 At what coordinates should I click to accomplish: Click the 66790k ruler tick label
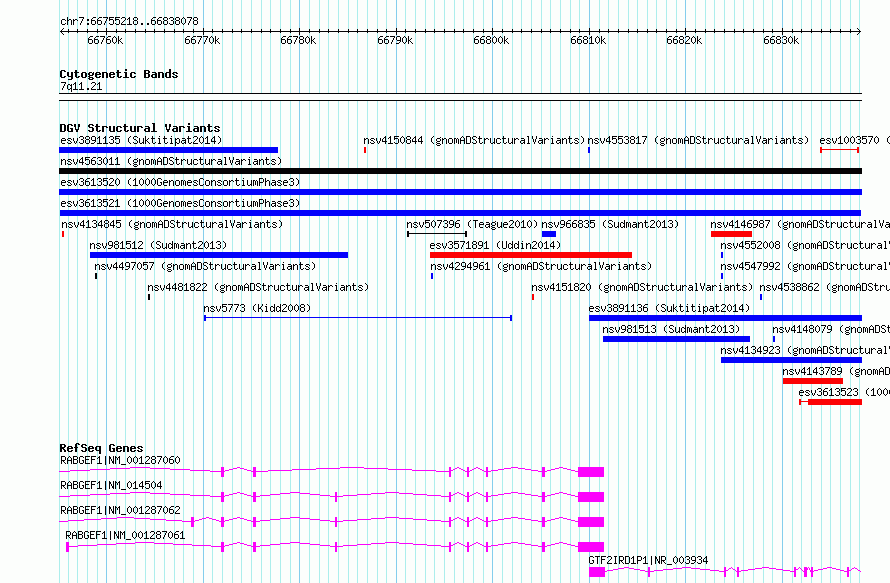395,41
